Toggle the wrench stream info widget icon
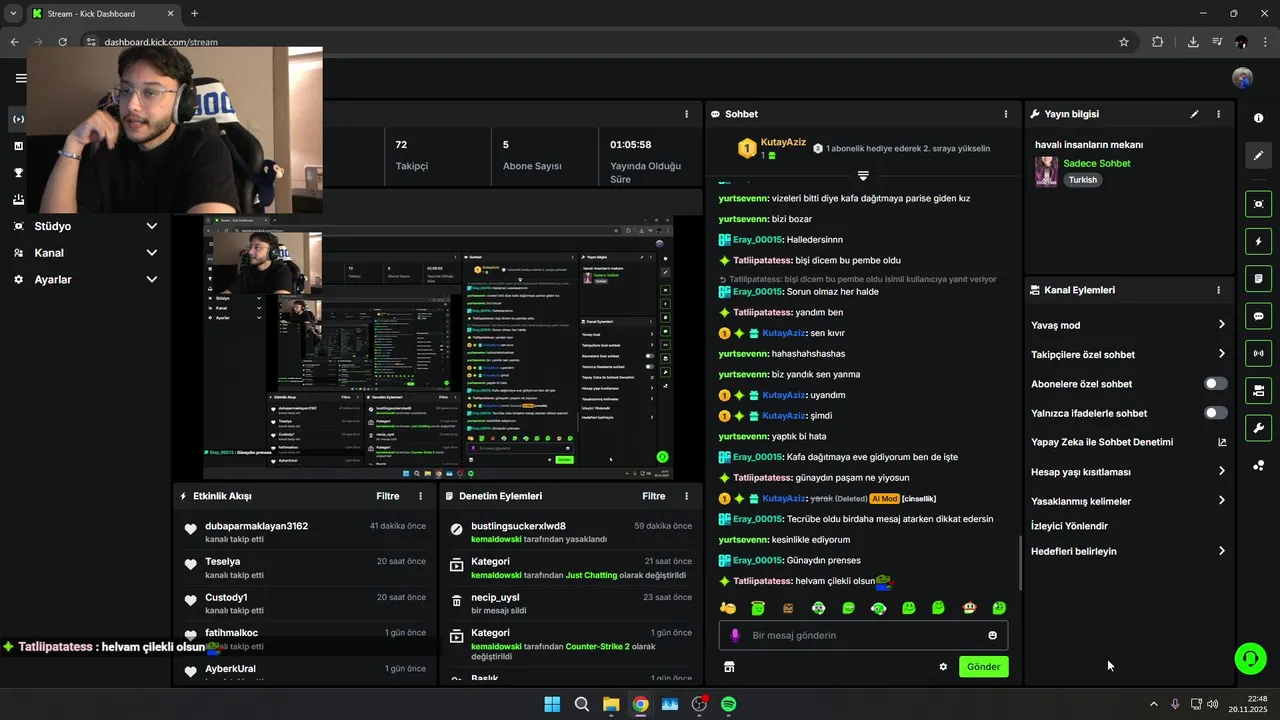 (x=1258, y=428)
